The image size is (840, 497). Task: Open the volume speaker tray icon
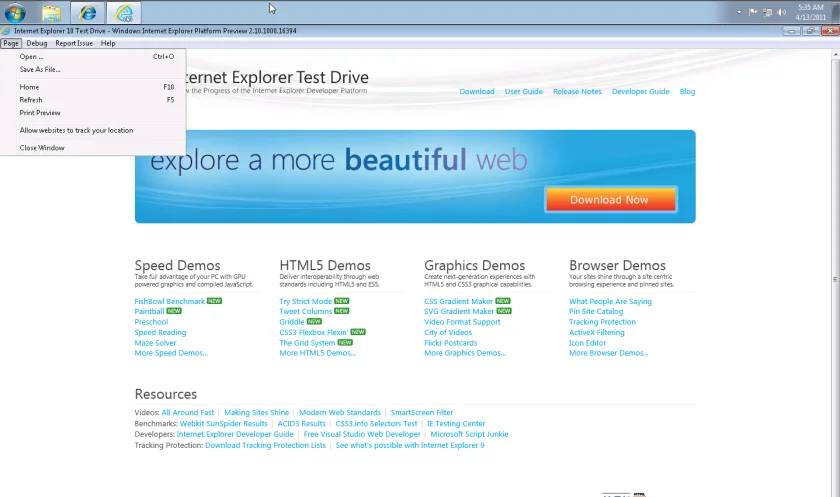click(x=782, y=12)
